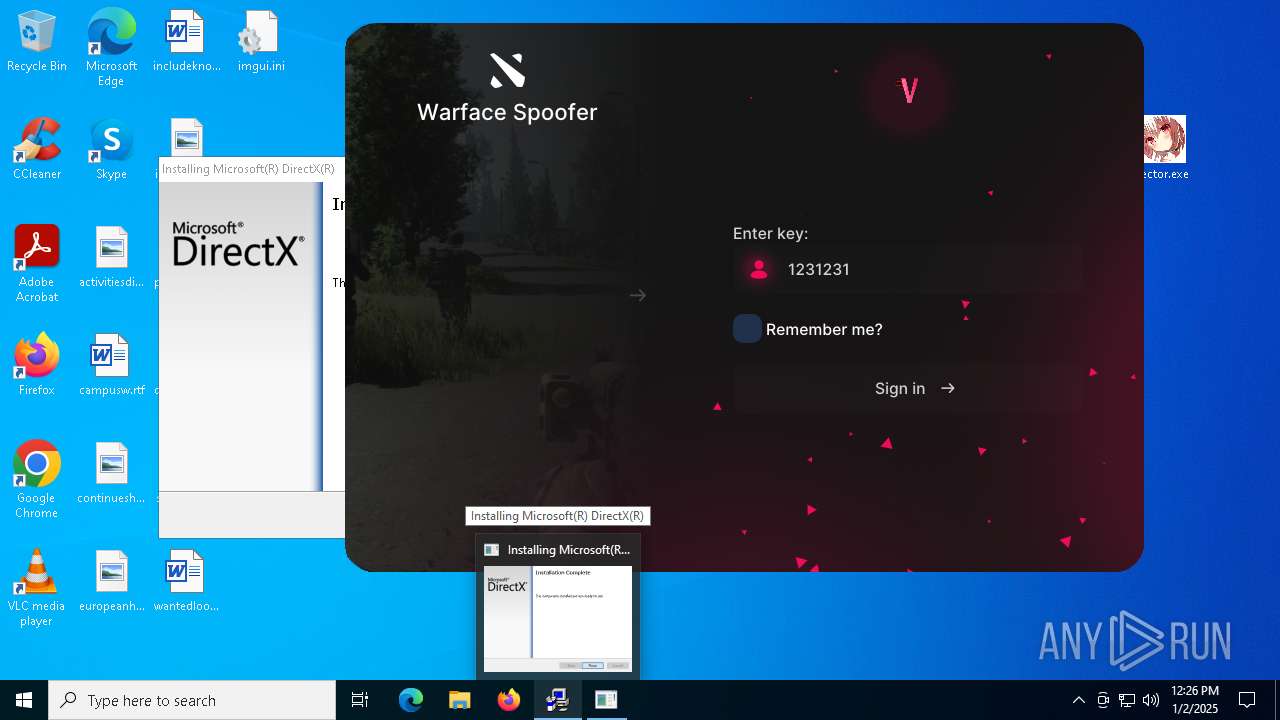
Task: Open File Explorer from the taskbar
Action: point(460,700)
